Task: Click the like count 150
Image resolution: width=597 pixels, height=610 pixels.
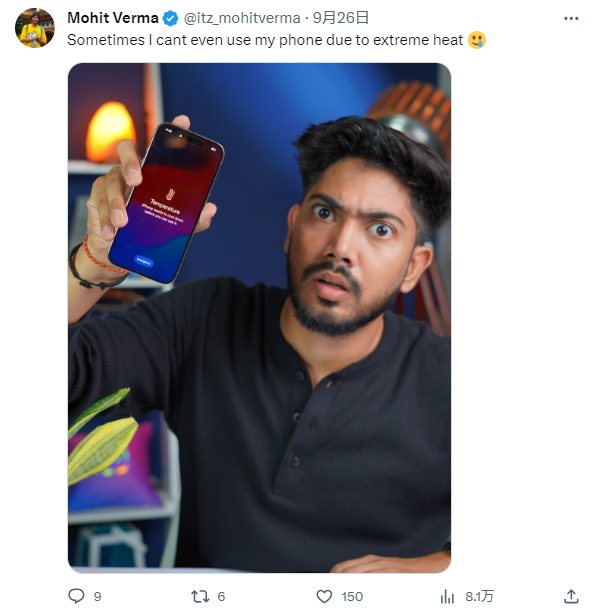Action: [x=352, y=596]
